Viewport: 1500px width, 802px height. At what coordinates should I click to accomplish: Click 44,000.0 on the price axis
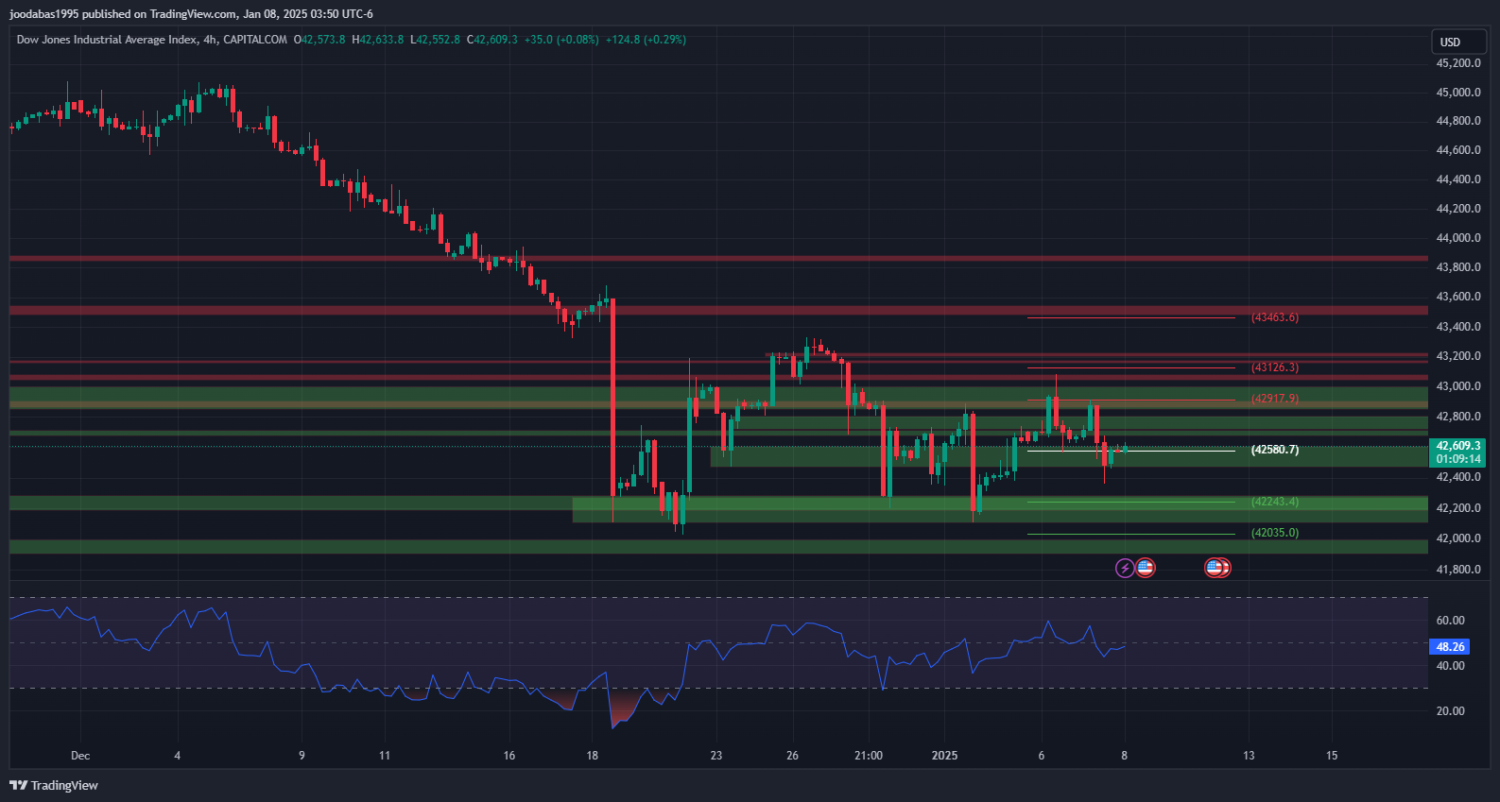(x=1458, y=238)
